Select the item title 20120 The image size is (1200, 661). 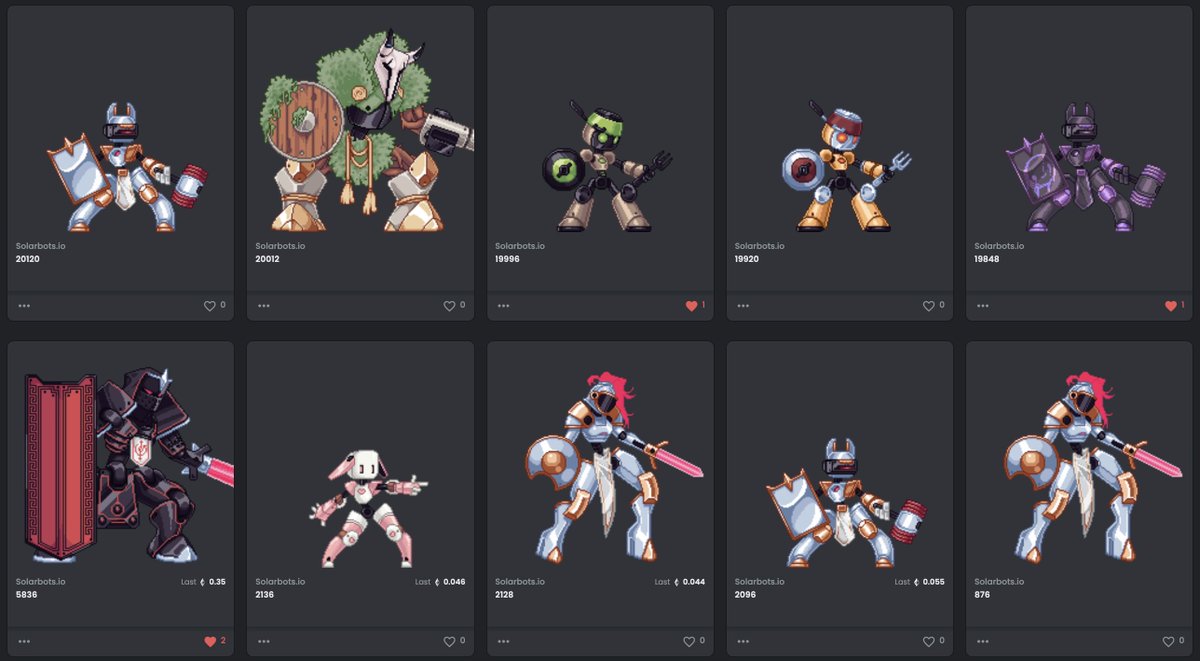pyautogui.click(x=28, y=259)
